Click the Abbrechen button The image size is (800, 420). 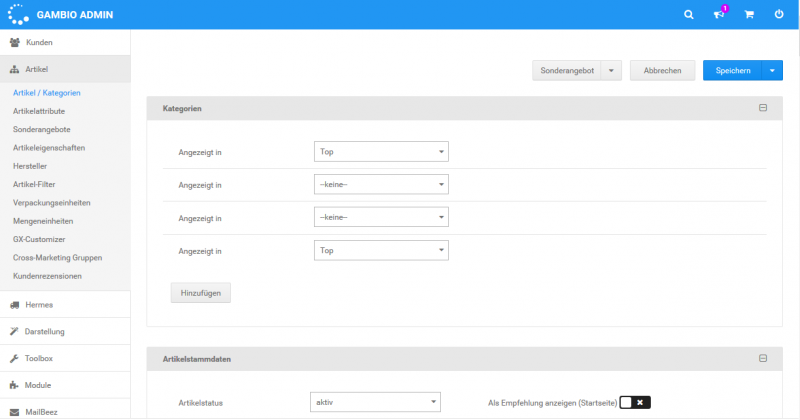pyautogui.click(x=662, y=71)
